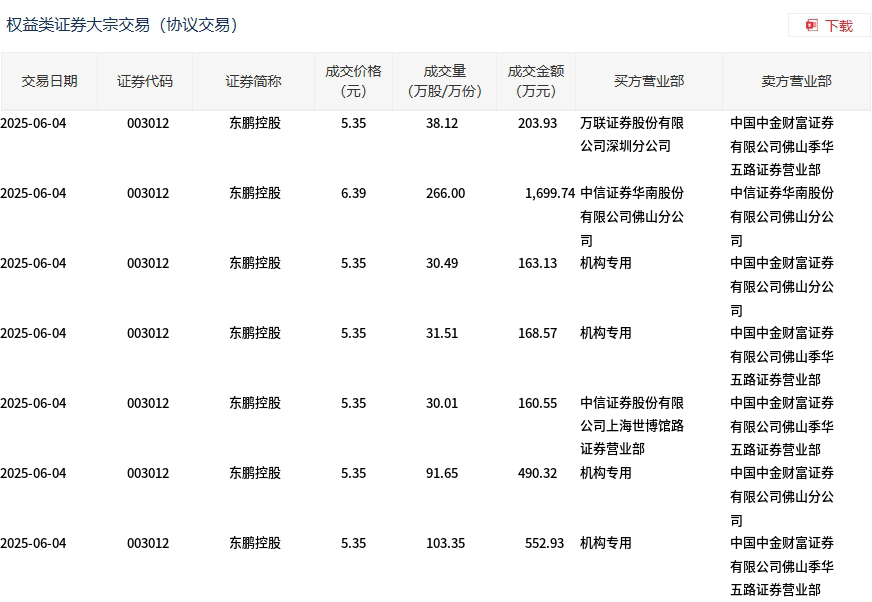
Task: Click the volume cell 266.00
Action: pos(445,193)
